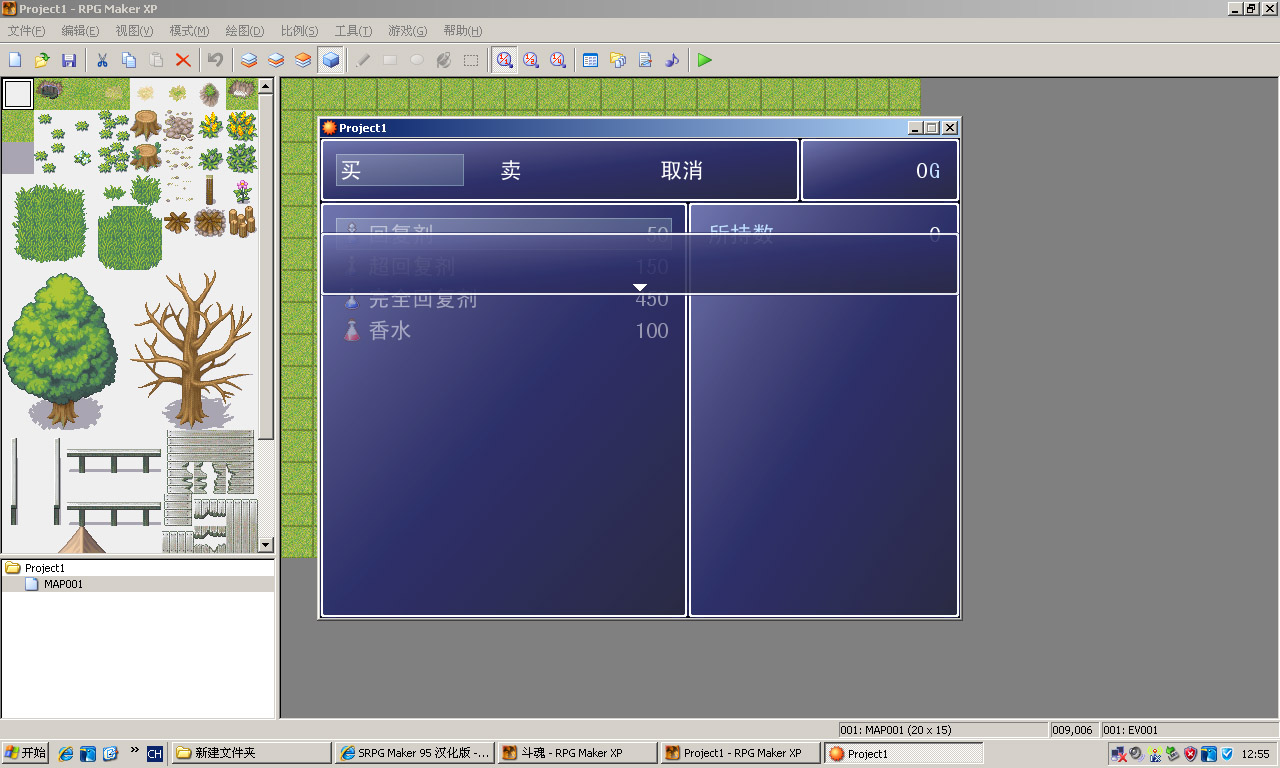Create a new project with the toolbar icon
Viewport: 1280px width, 768px height.
pos(15,60)
